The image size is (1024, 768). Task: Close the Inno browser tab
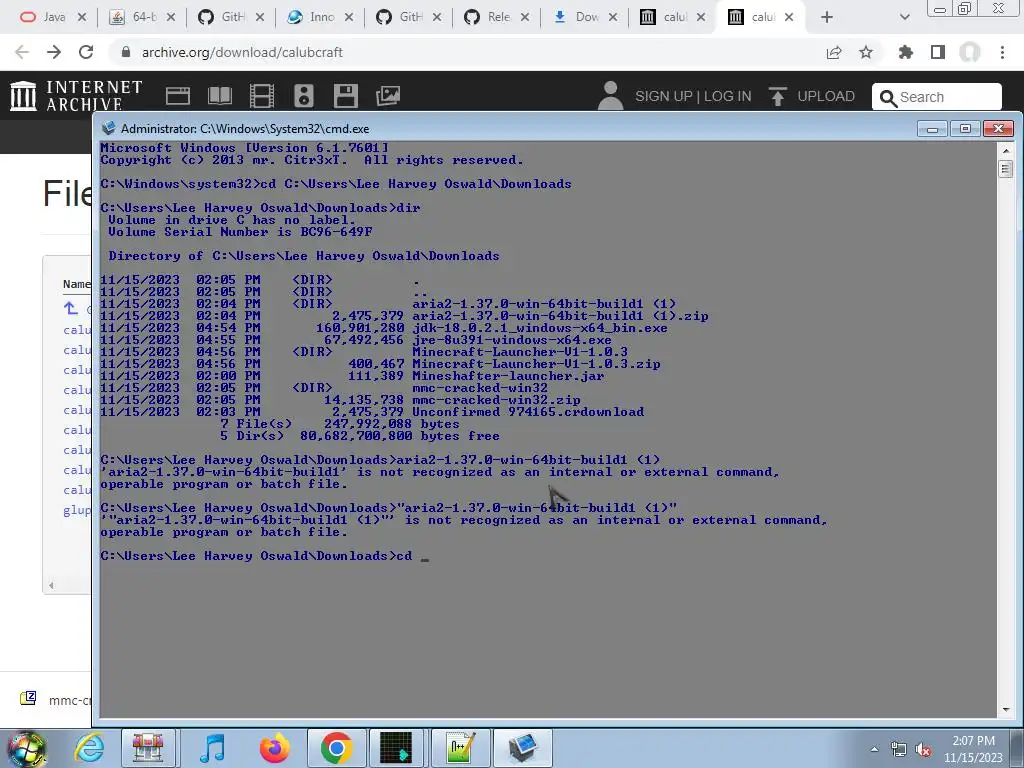pyautogui.click(x=349, y=17)
